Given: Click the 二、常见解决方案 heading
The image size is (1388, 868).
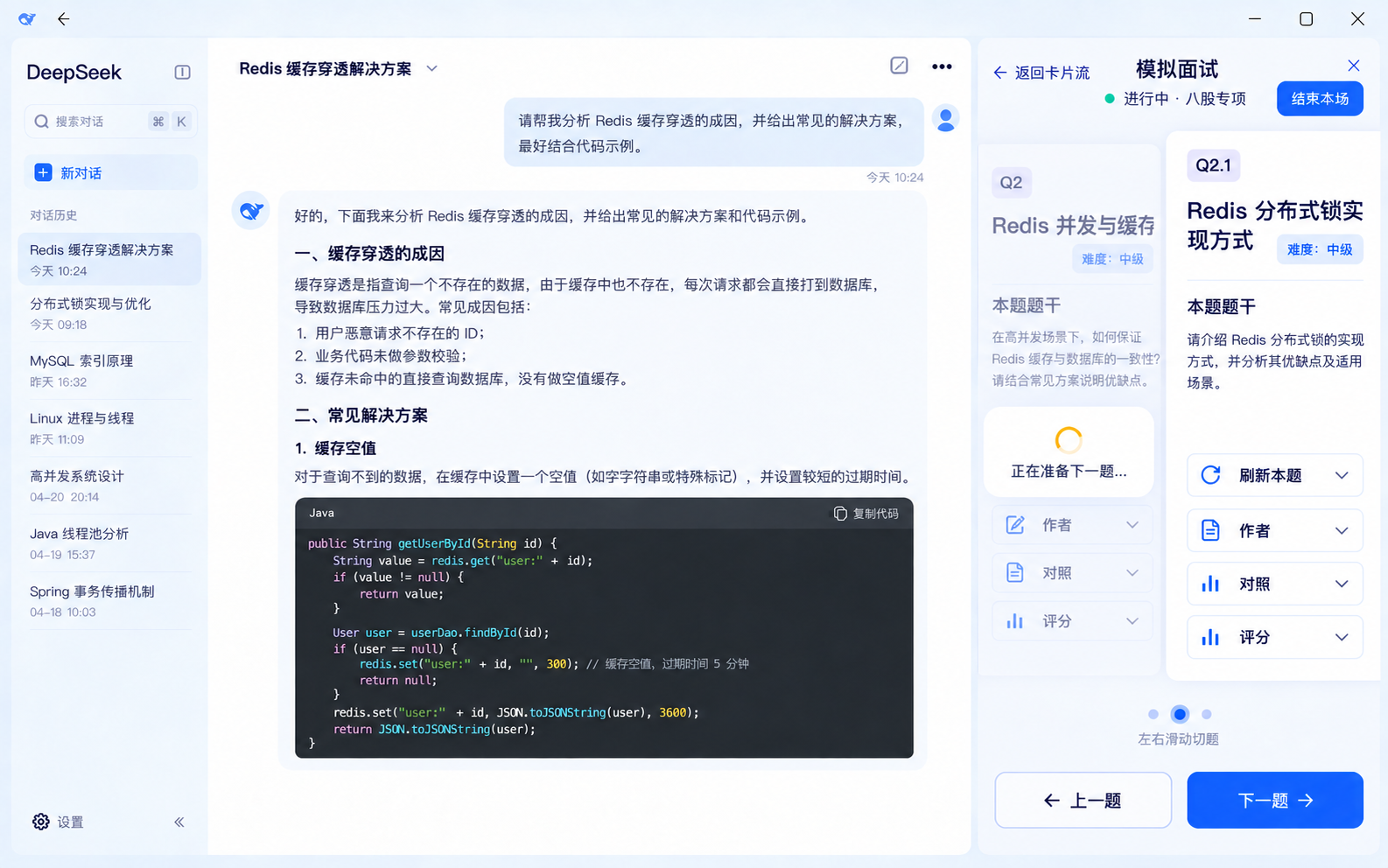Looking at the screenshot, I should (361, 416).
